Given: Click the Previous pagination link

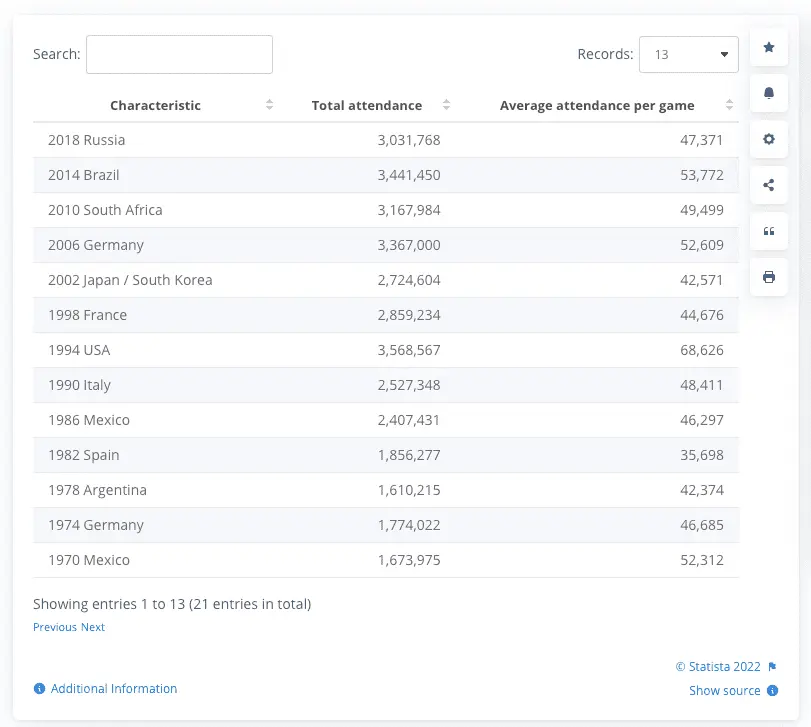Looking at the screenshot, I should pyautogui.click(x=55, y=626).
